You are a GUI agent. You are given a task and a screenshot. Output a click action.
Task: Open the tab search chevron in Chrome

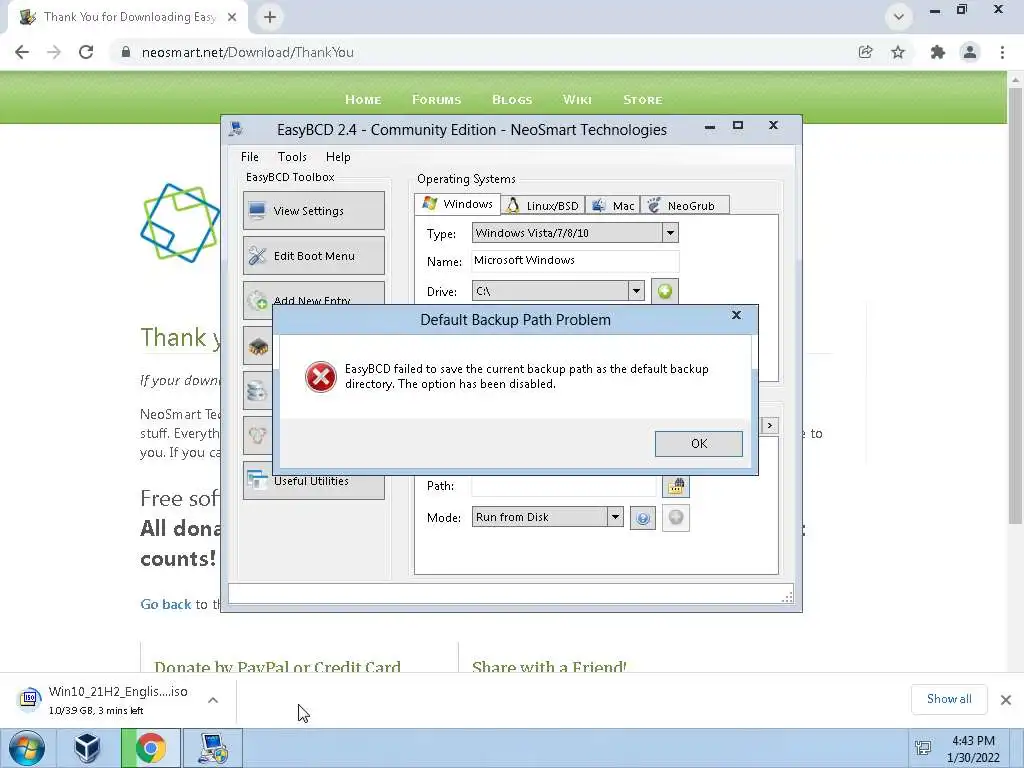899,17
